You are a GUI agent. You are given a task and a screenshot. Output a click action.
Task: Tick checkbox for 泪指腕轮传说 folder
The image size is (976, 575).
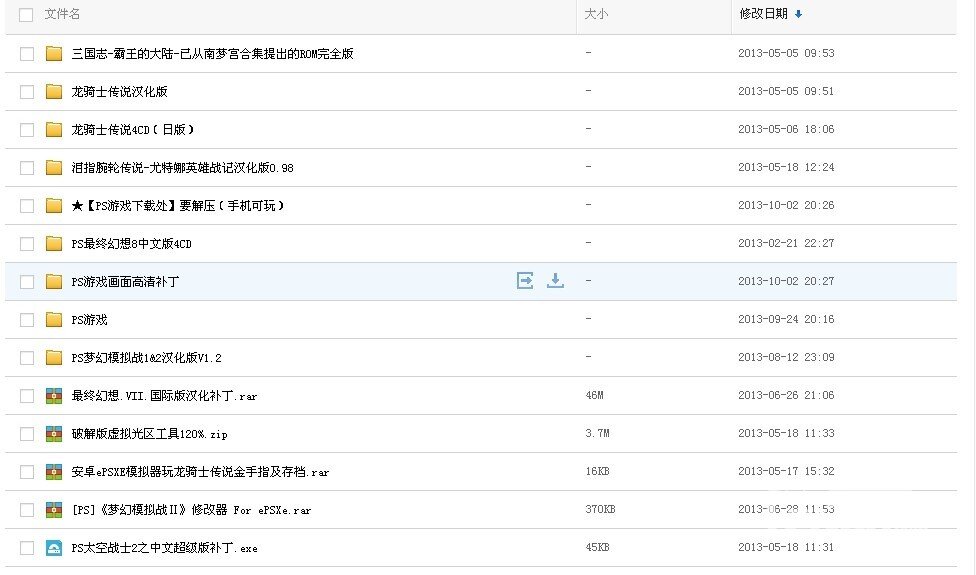(27, 168)
